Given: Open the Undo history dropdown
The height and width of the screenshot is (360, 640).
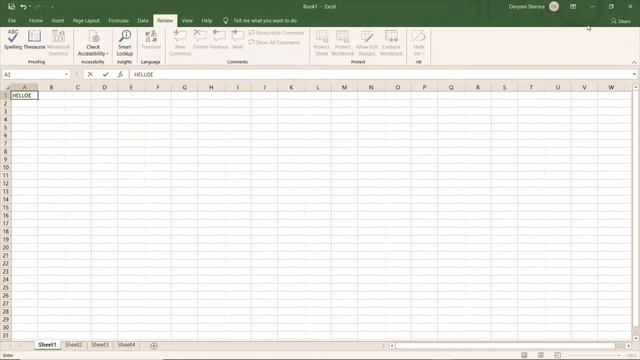Looking at the screenshot, I should 30,7.
